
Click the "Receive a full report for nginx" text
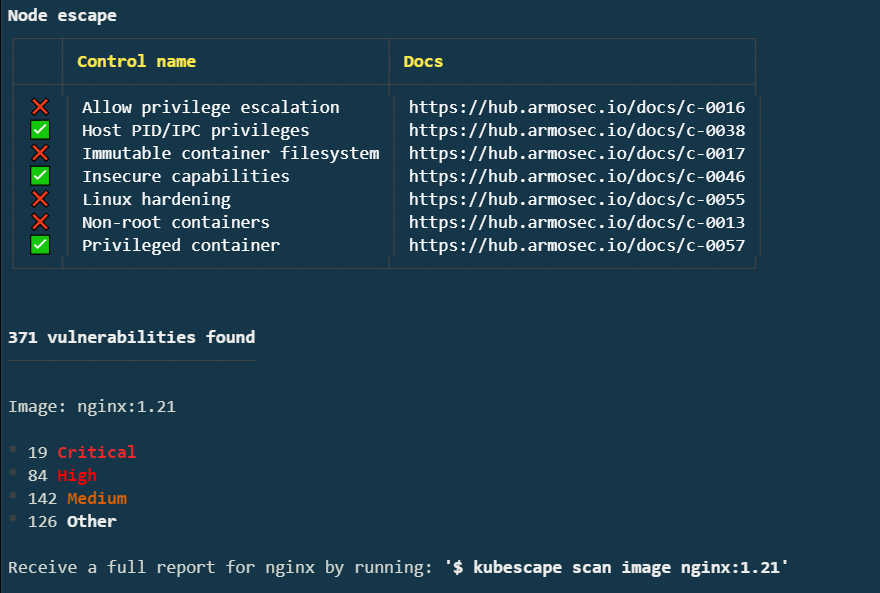[161, 567]
